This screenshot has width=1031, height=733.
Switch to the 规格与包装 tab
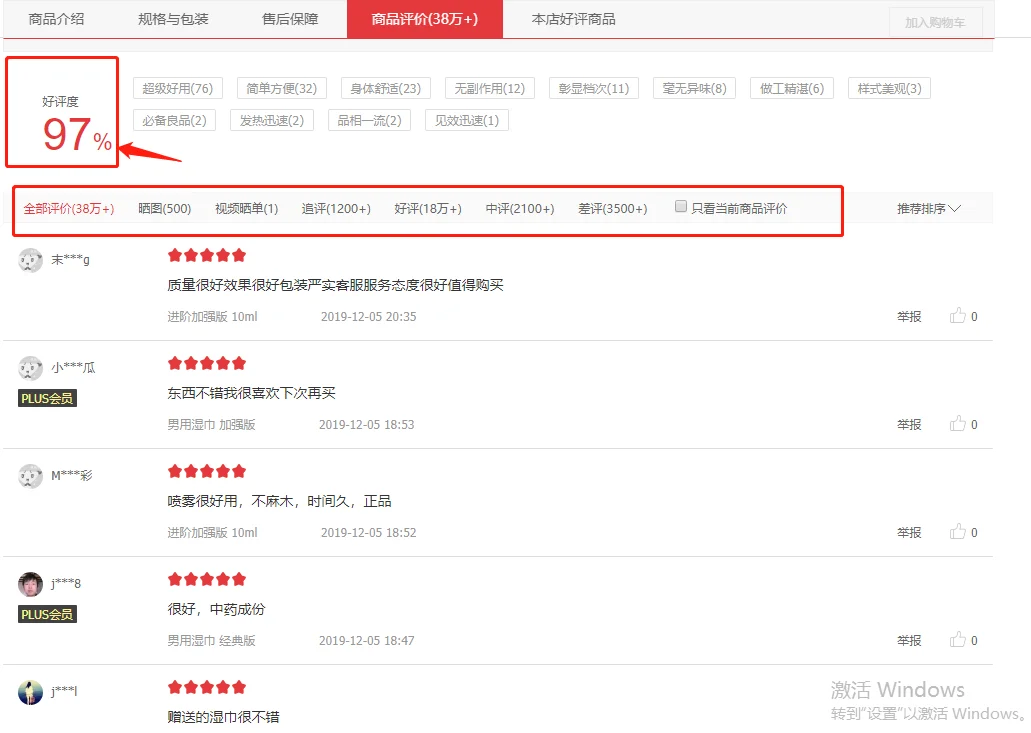[x=173, y=19]
